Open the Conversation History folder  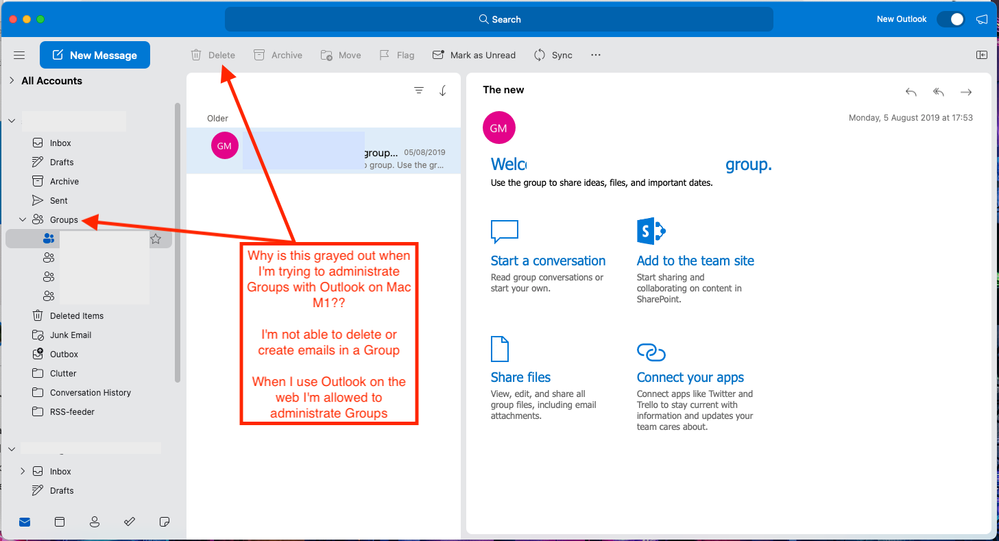click(x=90, y=393)
